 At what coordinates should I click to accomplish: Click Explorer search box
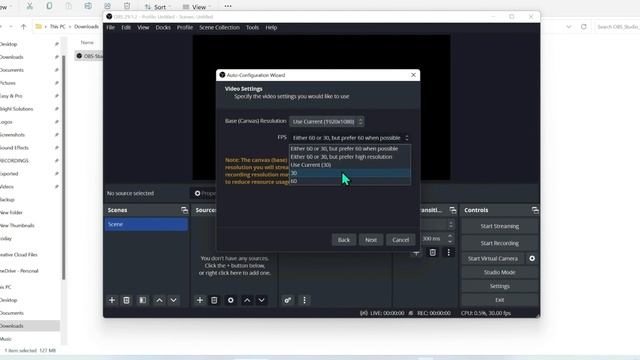coord(618,27)
